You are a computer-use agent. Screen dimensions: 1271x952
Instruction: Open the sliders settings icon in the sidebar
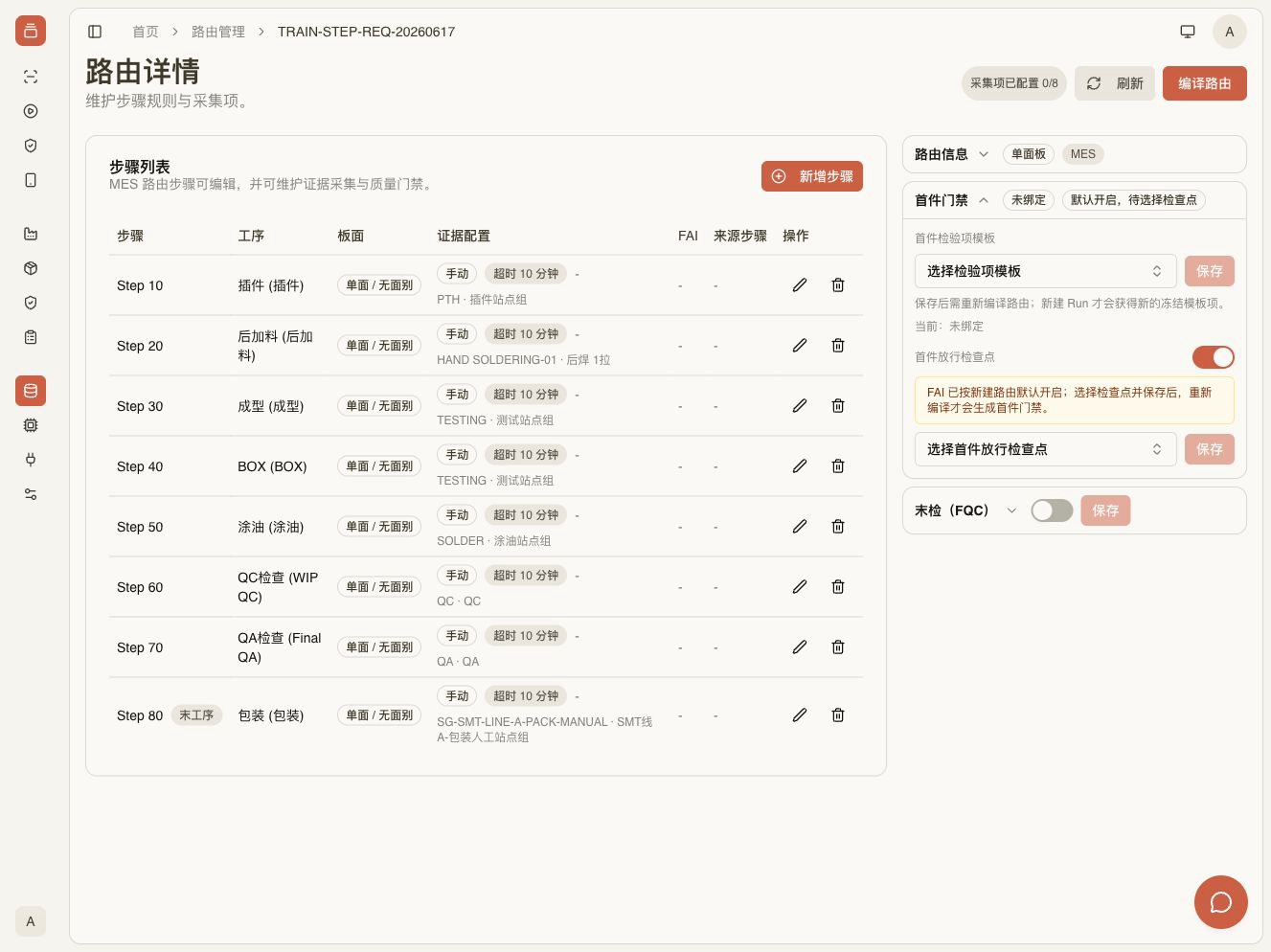(x=31, y=494)
